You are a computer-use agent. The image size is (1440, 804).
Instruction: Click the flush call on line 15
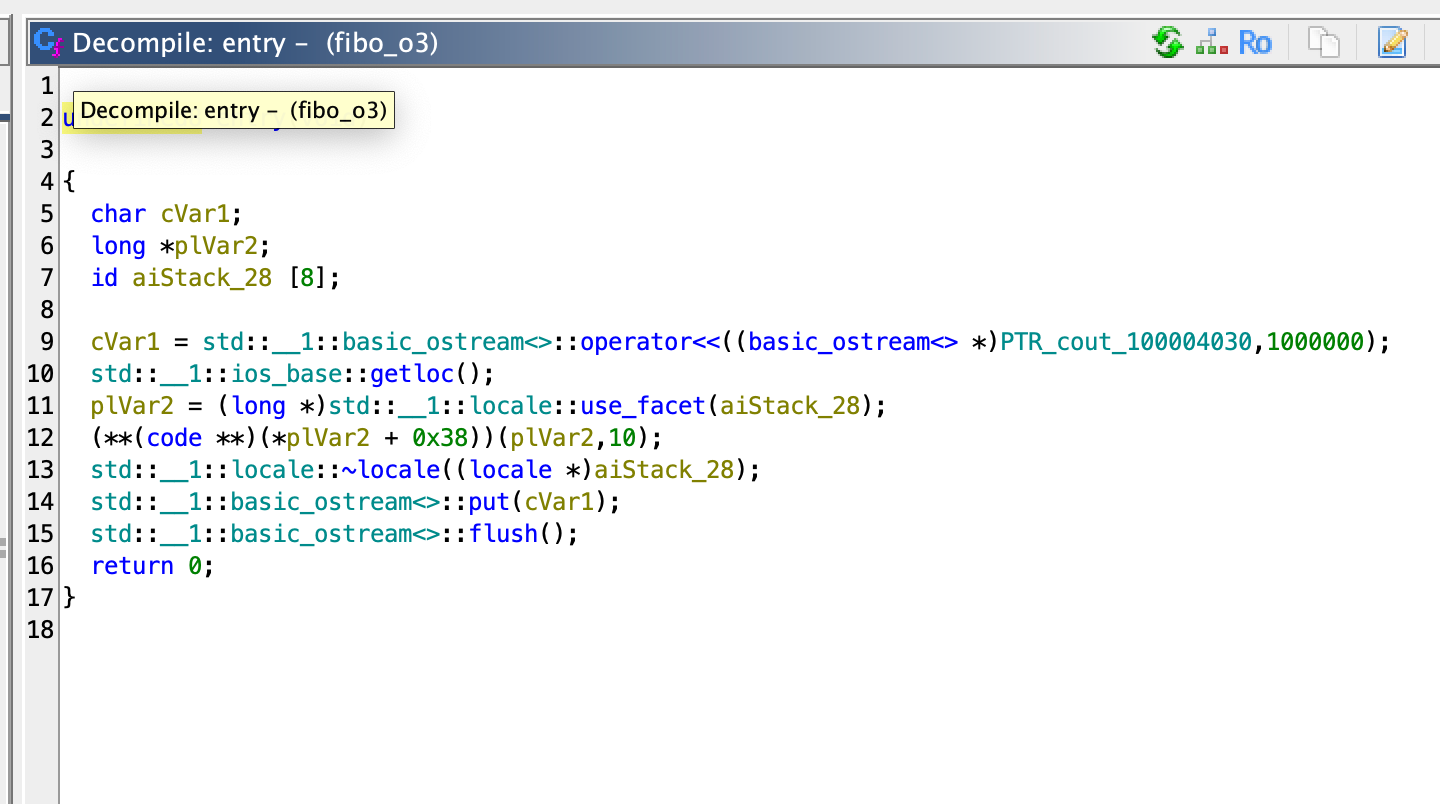click(x=503, y=533)
